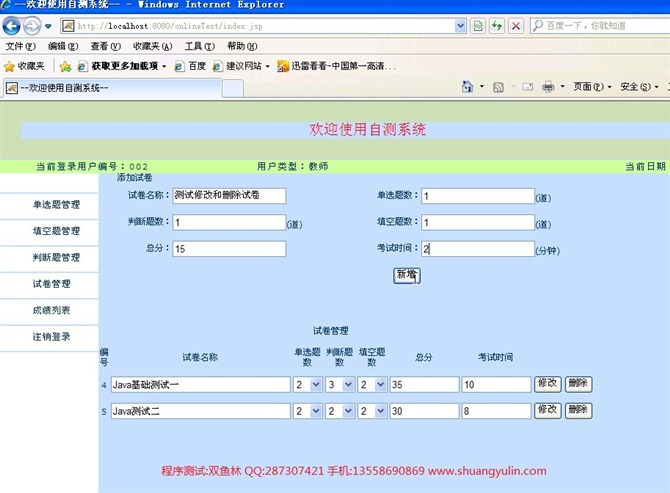Screen dimensions: 670x493
Task: Click the 填空题数 input field
Action: [x=478, y=222]
